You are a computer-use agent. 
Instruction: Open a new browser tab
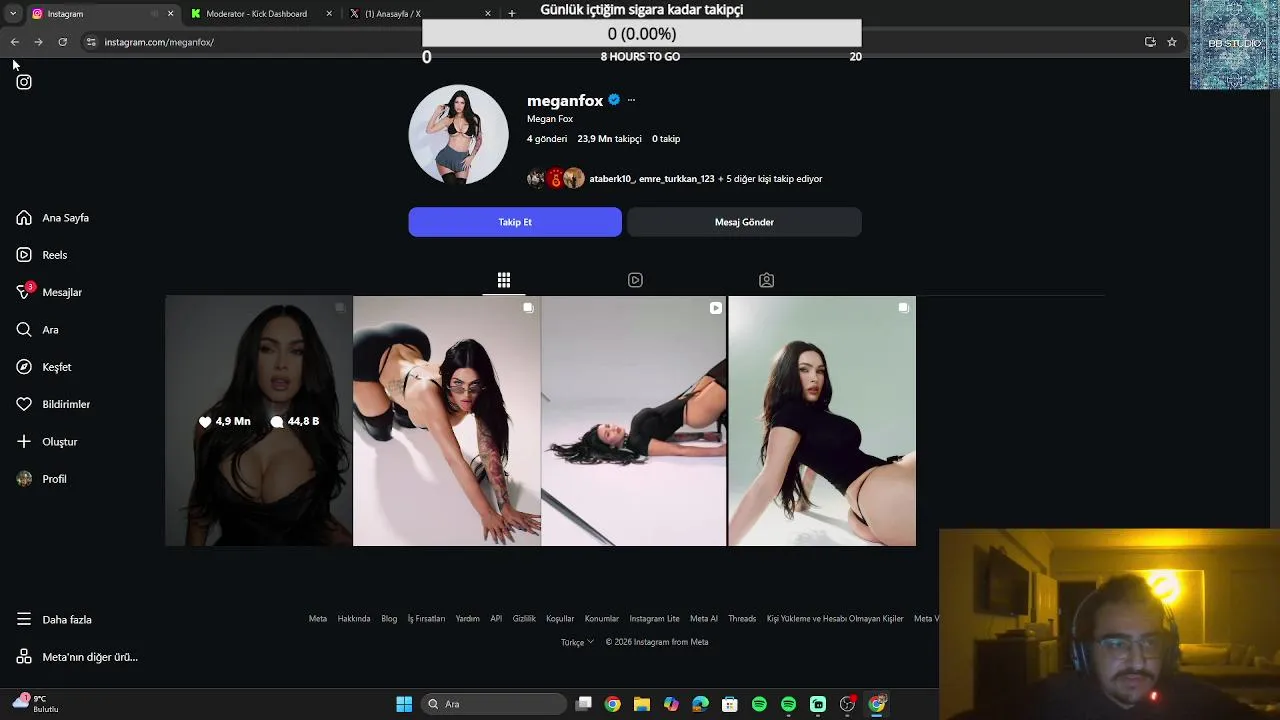coord(512,14)
